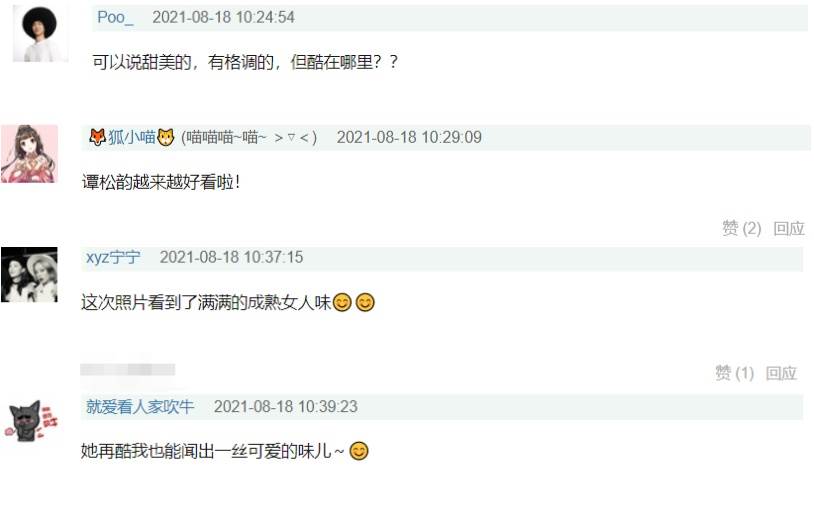
Task: Click Poo_ afro hair avatar
Action: (40, 34)
